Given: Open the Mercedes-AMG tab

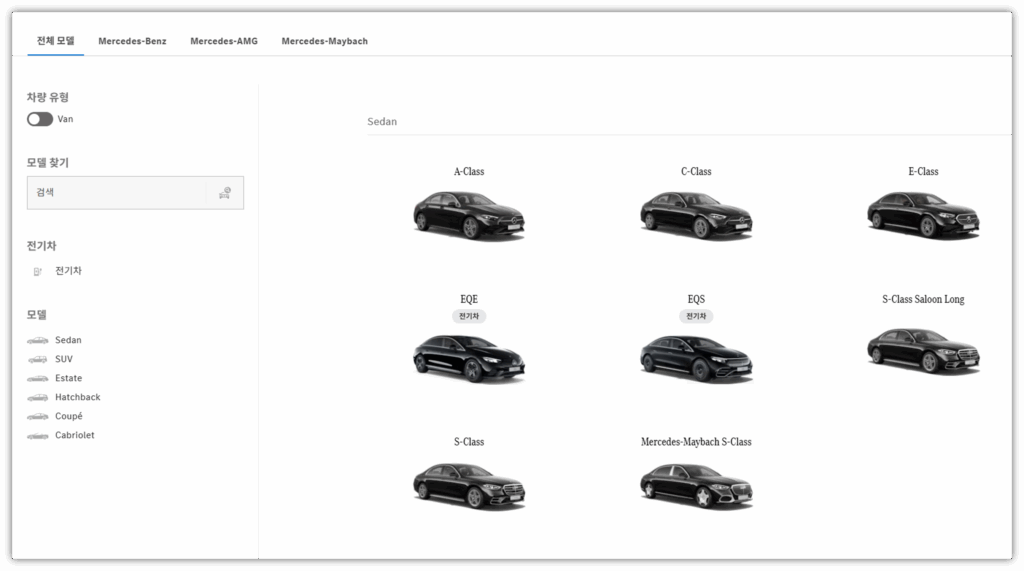Looking at the screenshot, I should (x=224, y=41).
